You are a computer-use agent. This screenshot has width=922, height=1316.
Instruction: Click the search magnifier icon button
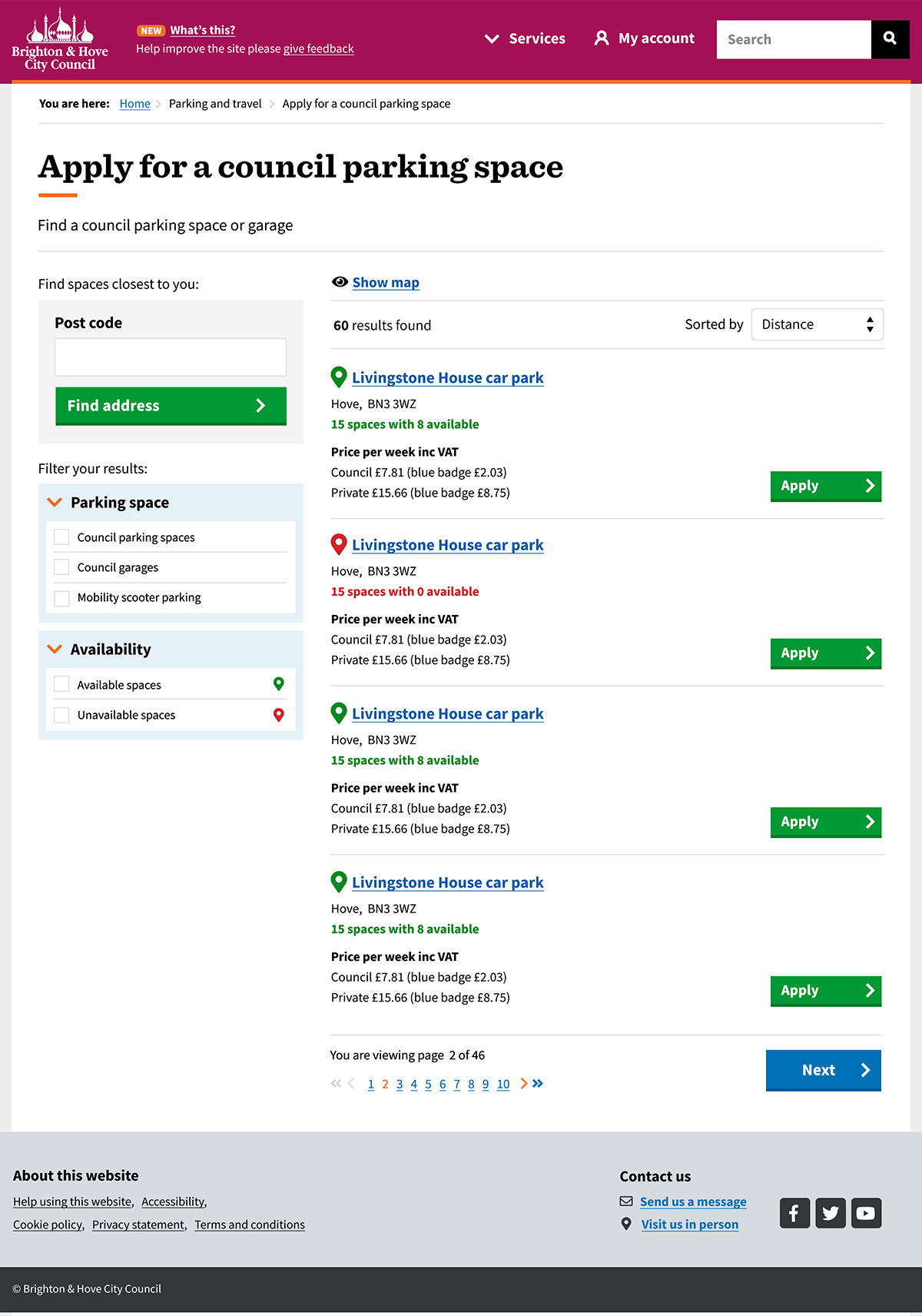tap(890, 38)
